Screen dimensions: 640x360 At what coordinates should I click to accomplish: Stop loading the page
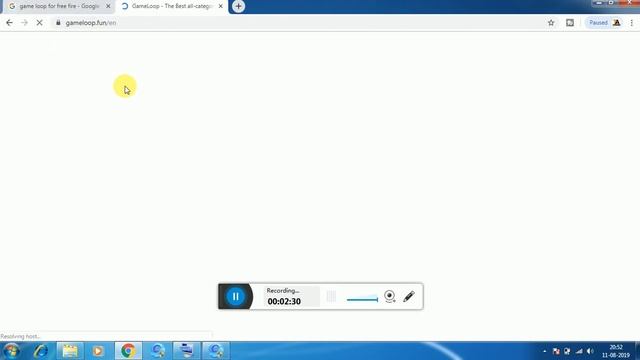(x=40, y=23)
